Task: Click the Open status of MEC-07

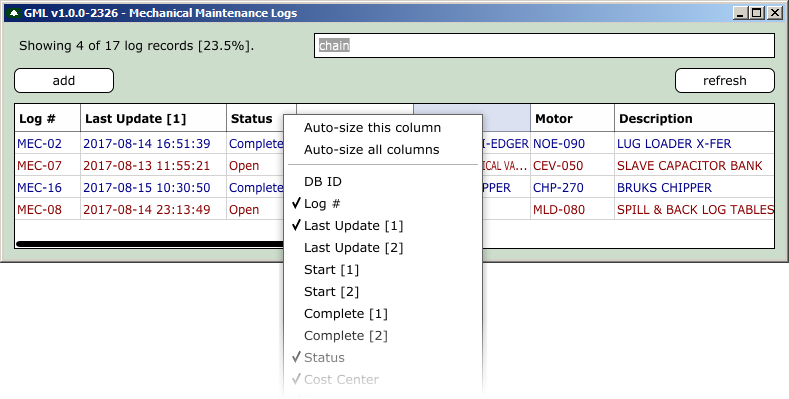Action: click(x=244, y=166)
